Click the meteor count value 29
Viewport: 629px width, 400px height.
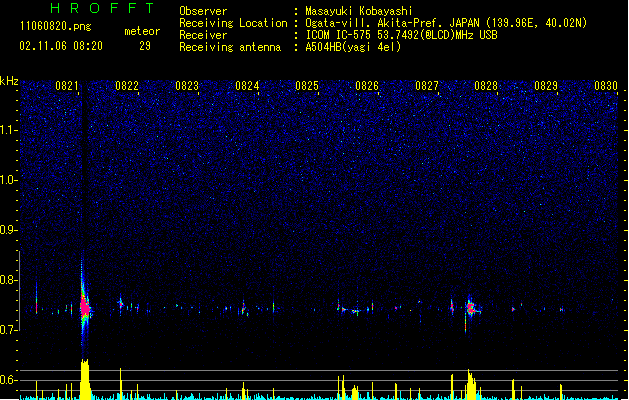[145, 46]
